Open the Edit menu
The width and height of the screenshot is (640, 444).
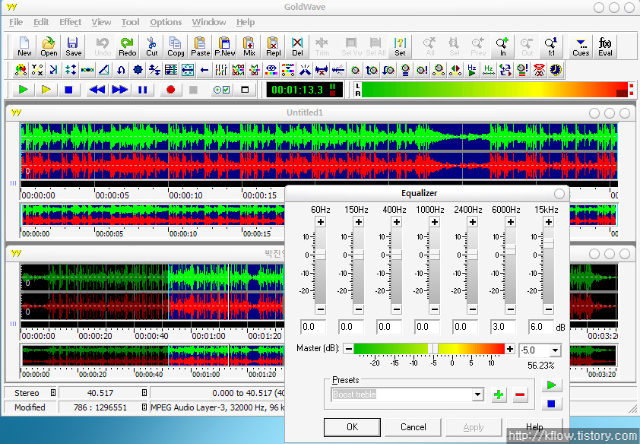(x=41, y=22)
